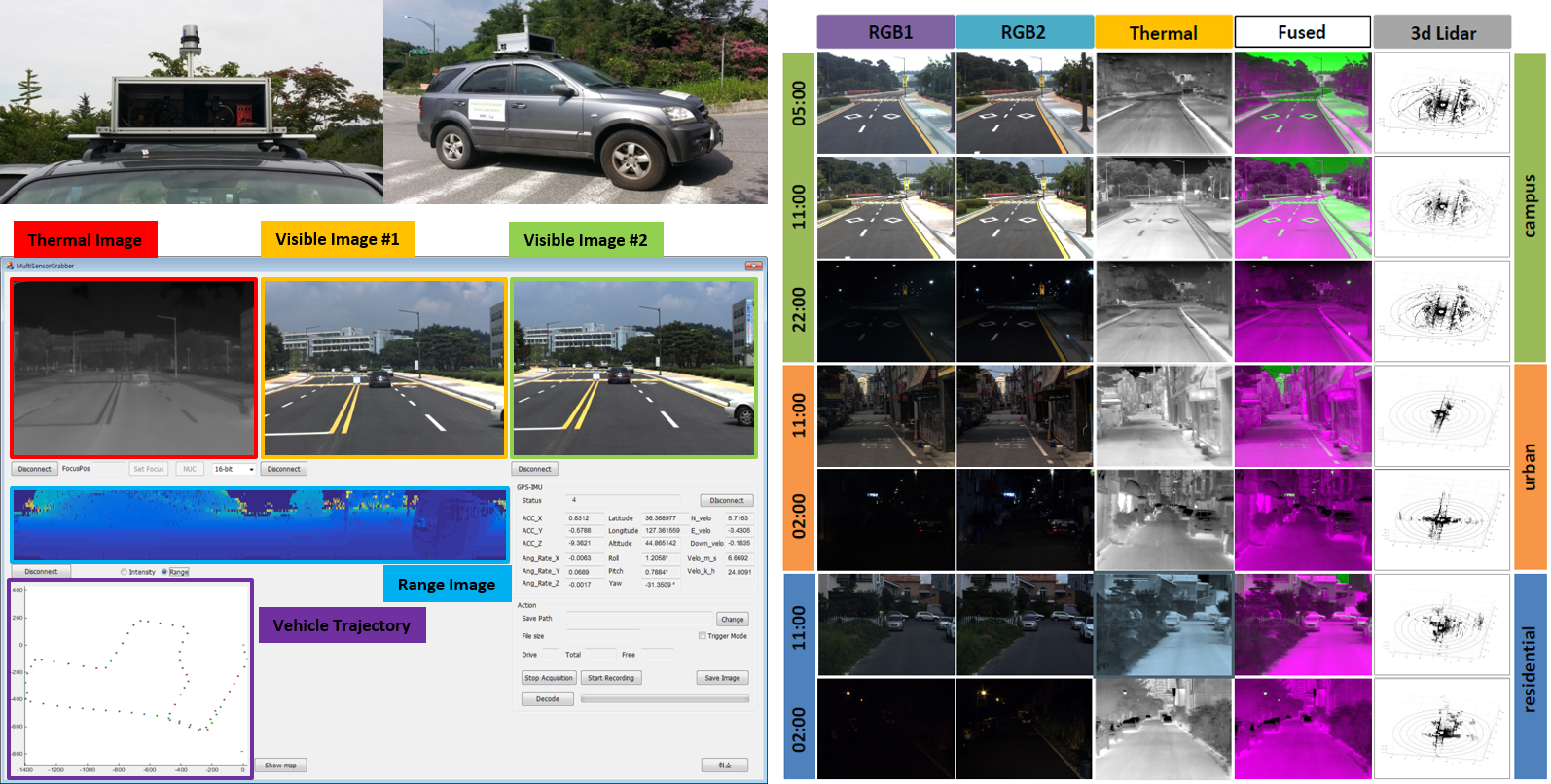The width and height of the screenshot is (1551, 784).
Task: Start Recording sensor data
Action: tap(611, 678)
